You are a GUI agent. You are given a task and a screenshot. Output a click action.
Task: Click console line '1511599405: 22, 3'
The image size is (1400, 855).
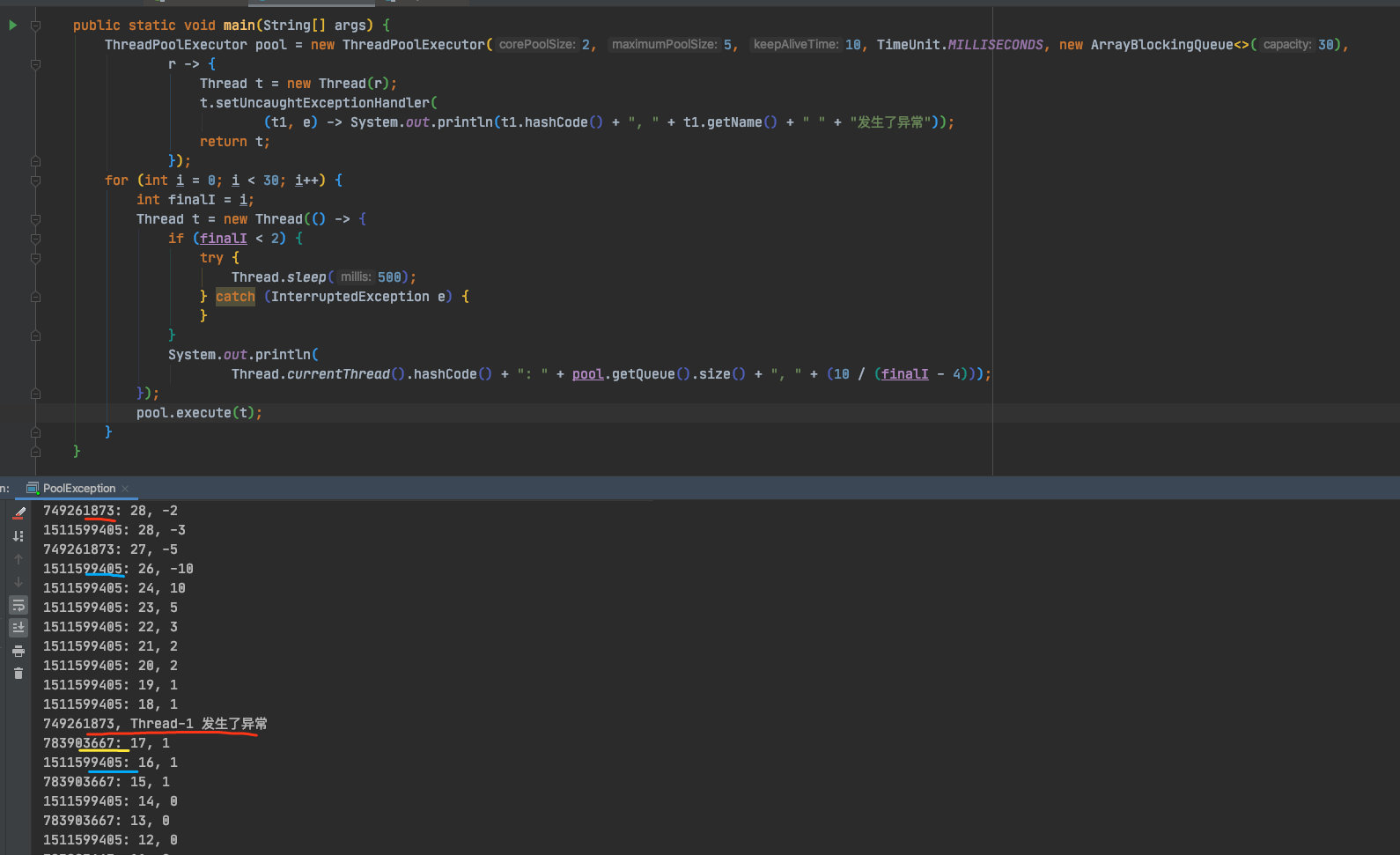click(x=110, y=627)
